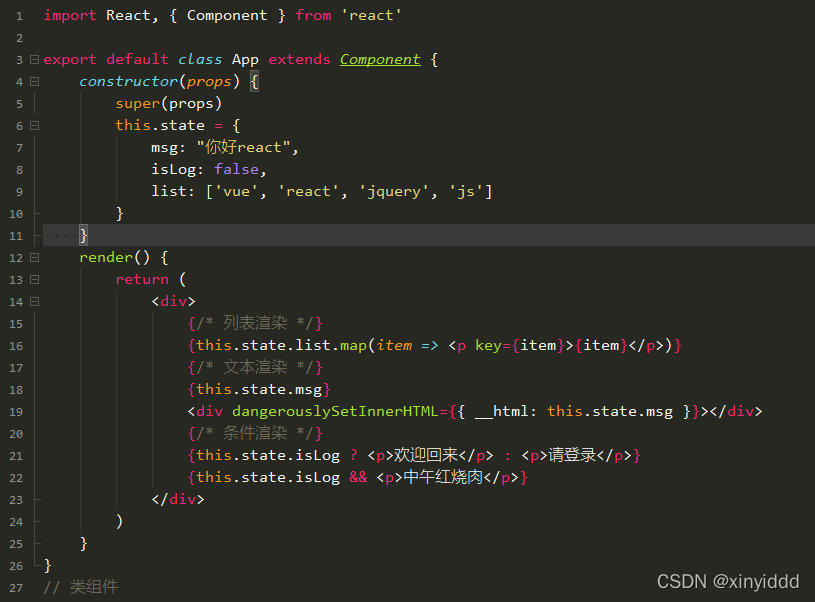
Task: Click the 'jquery' item in the list array
Action: click(x=394, y=191)
